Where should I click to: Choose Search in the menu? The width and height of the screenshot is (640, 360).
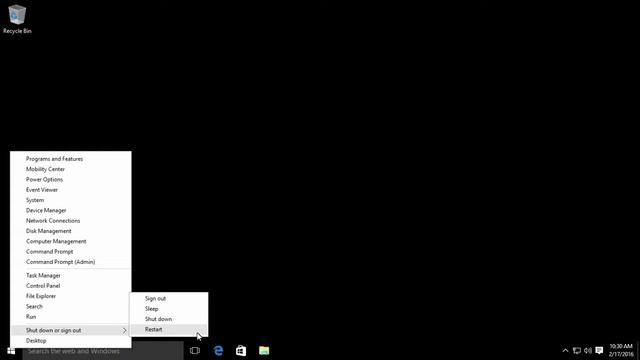pyautogui.click(x=71, y=307)
